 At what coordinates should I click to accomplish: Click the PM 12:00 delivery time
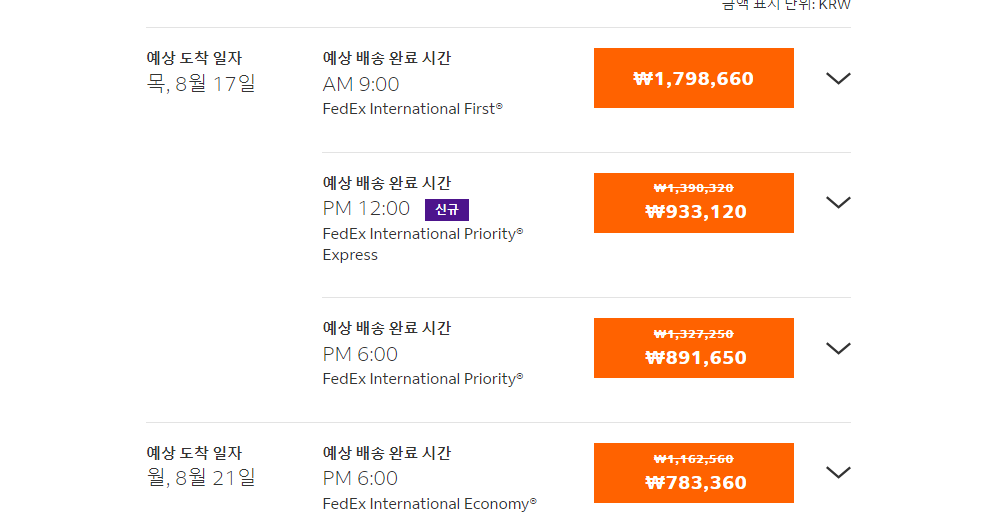click(x=366, y=209)
